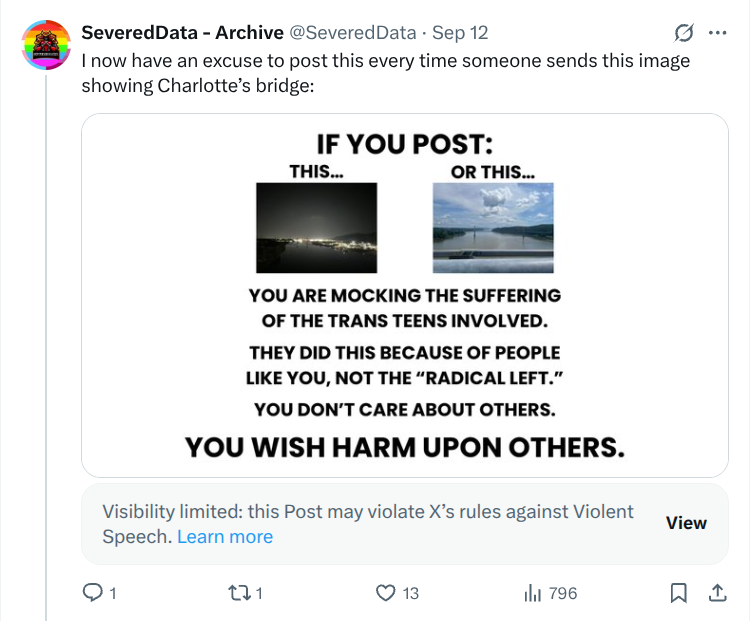
Task: Click the SeveredData - Archive display name
Action: [x=182, y=33]
